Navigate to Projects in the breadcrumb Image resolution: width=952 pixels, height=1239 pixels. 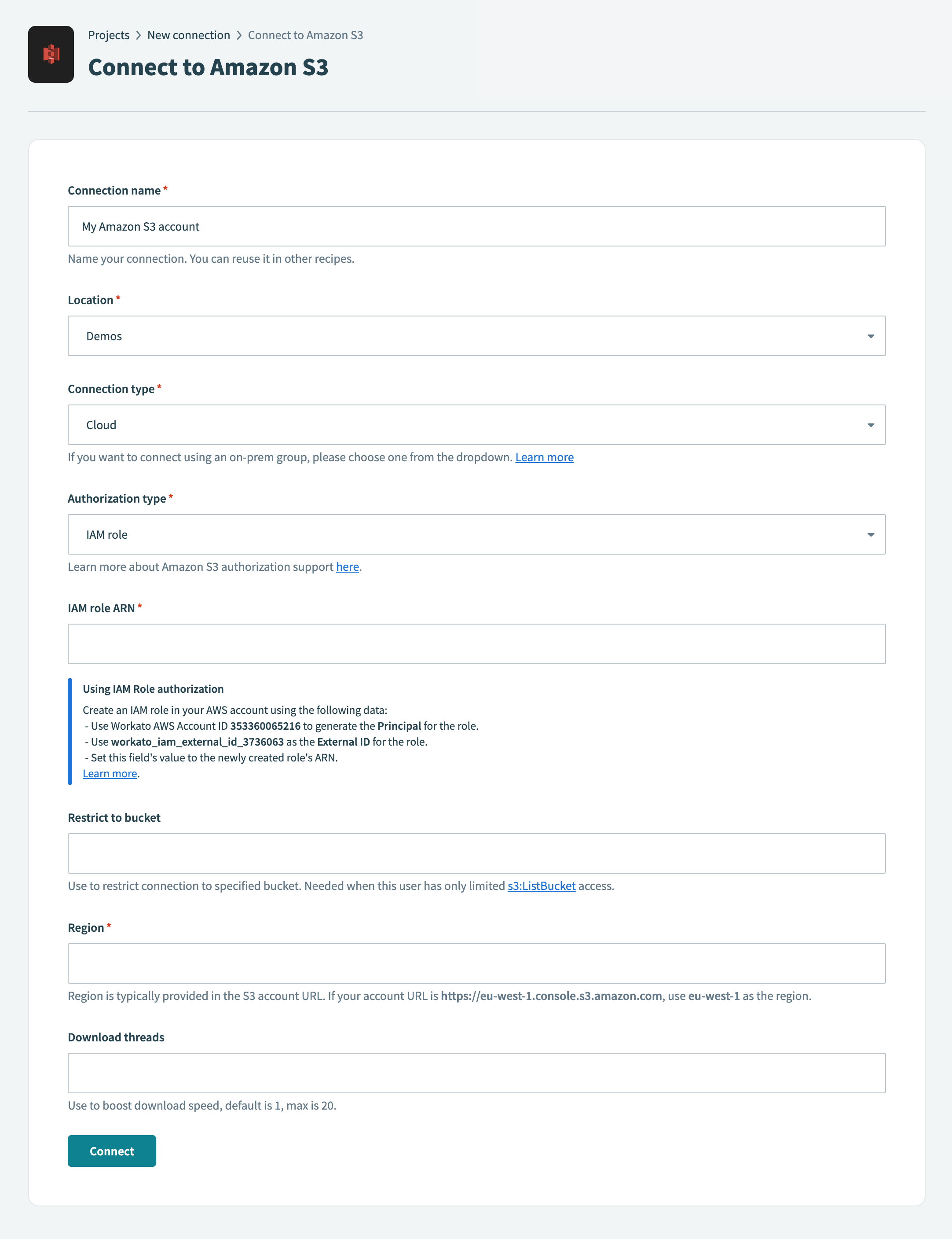tap(108, 35)
